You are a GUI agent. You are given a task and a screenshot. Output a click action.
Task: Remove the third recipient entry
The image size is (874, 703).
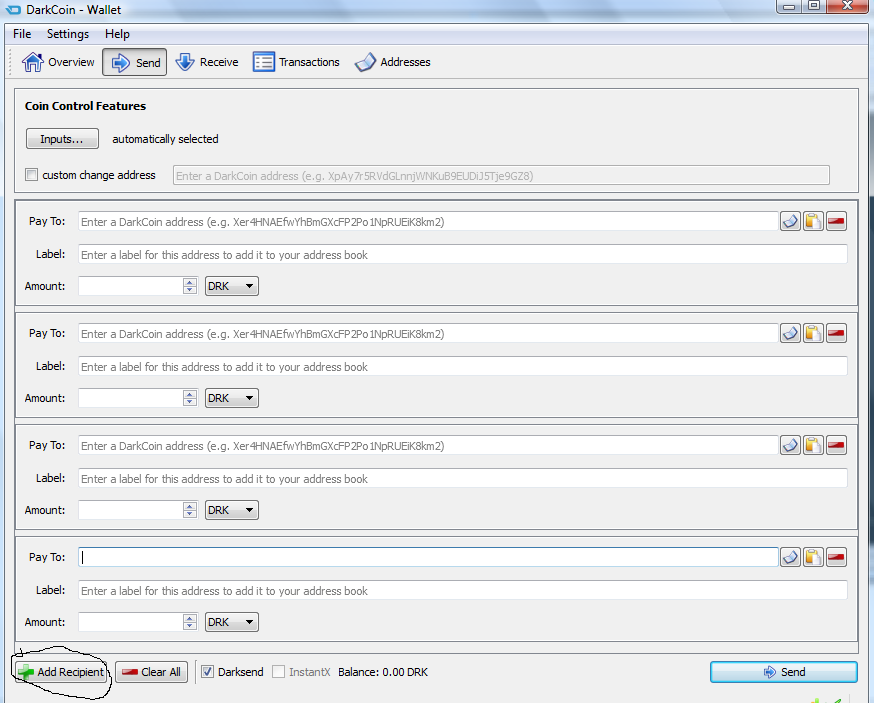point(836,445)
